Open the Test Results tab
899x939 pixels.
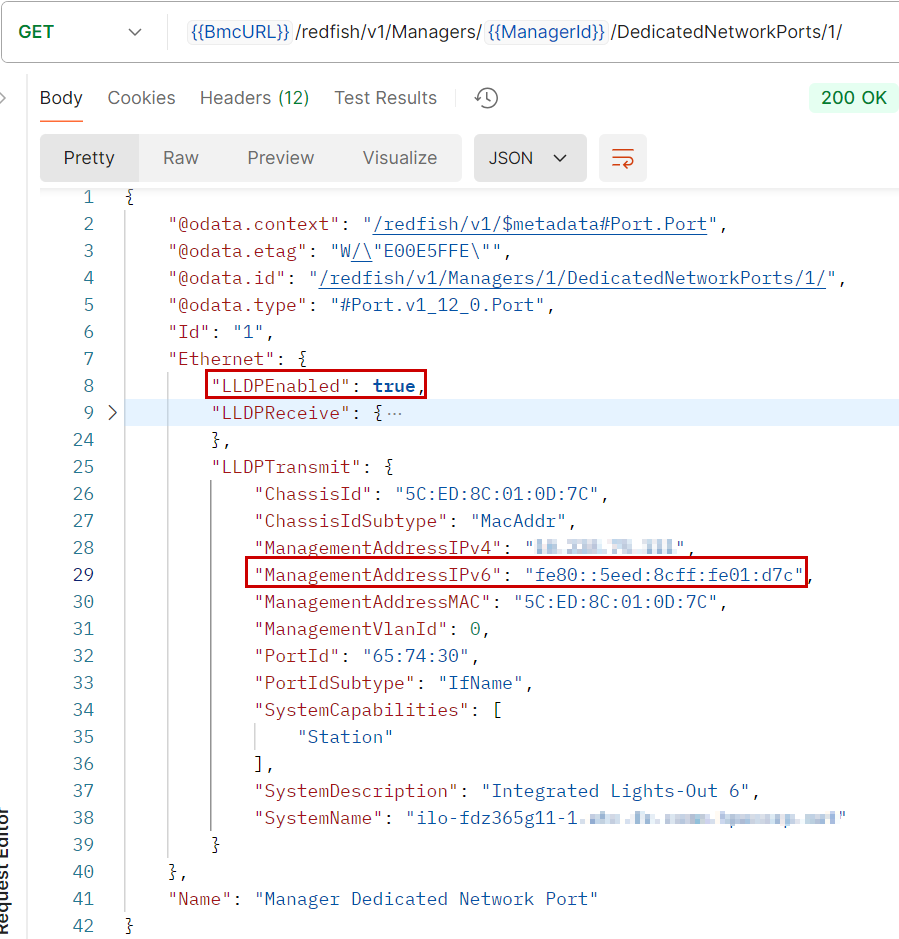coord(386,98)
